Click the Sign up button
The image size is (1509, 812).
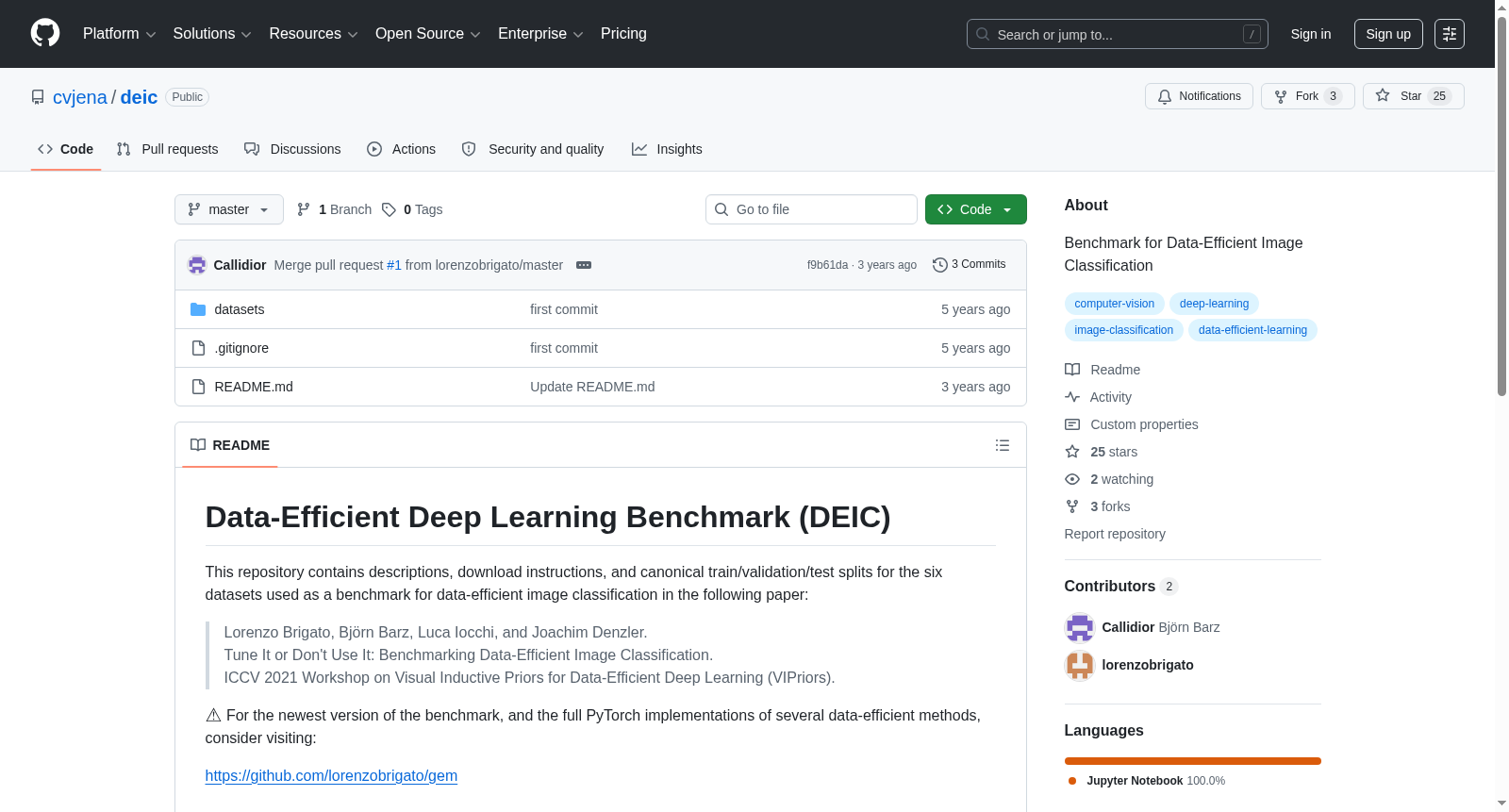point(1388,34)
